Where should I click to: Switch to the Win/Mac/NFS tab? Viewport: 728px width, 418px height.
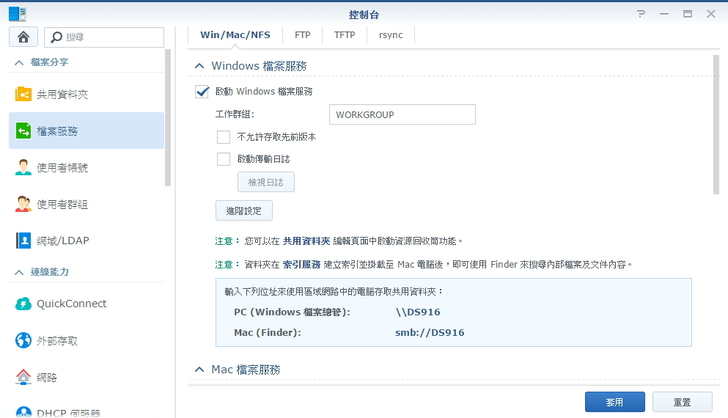(235, 35)
